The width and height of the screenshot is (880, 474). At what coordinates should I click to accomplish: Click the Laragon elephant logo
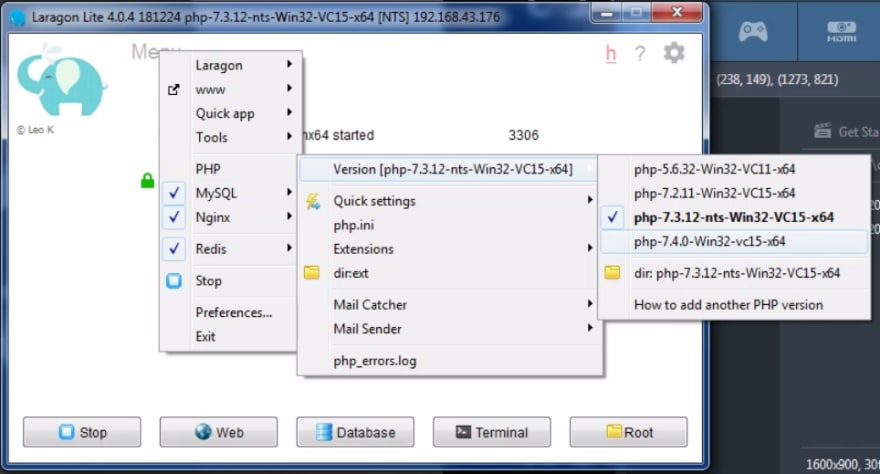point(61,80)
